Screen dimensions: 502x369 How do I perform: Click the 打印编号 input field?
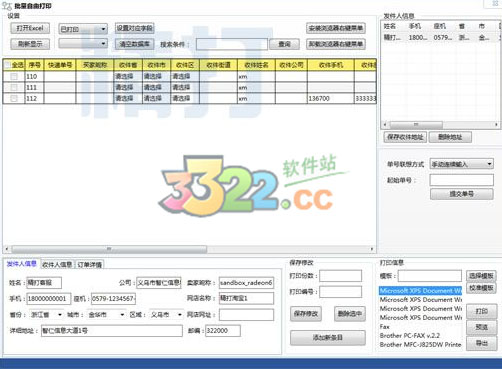[341, 292]
